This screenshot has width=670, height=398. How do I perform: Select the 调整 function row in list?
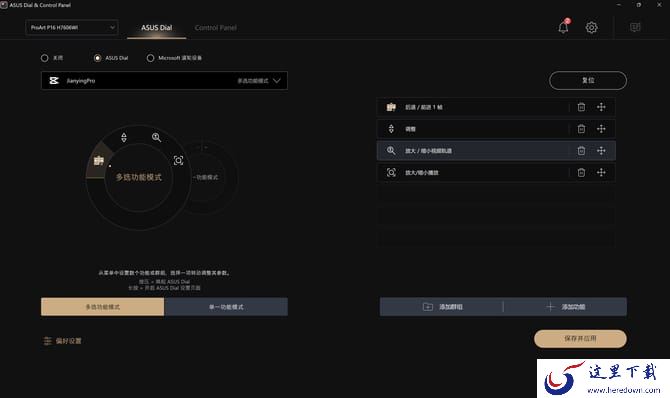coord(496,129)
